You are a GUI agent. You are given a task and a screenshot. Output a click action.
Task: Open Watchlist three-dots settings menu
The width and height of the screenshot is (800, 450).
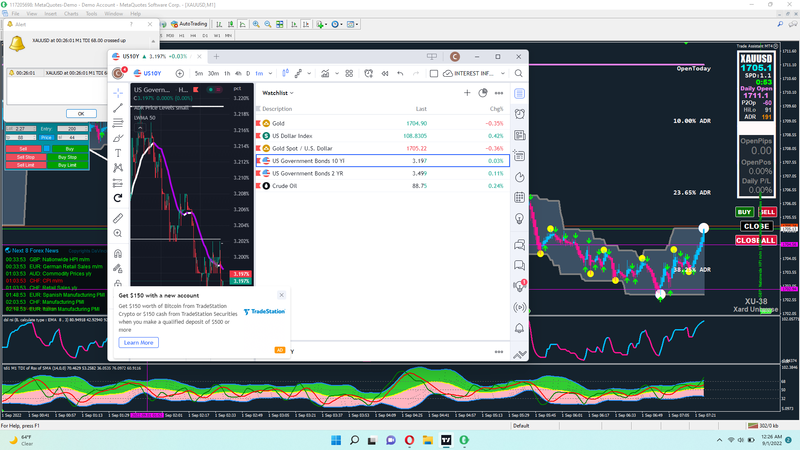498,93
